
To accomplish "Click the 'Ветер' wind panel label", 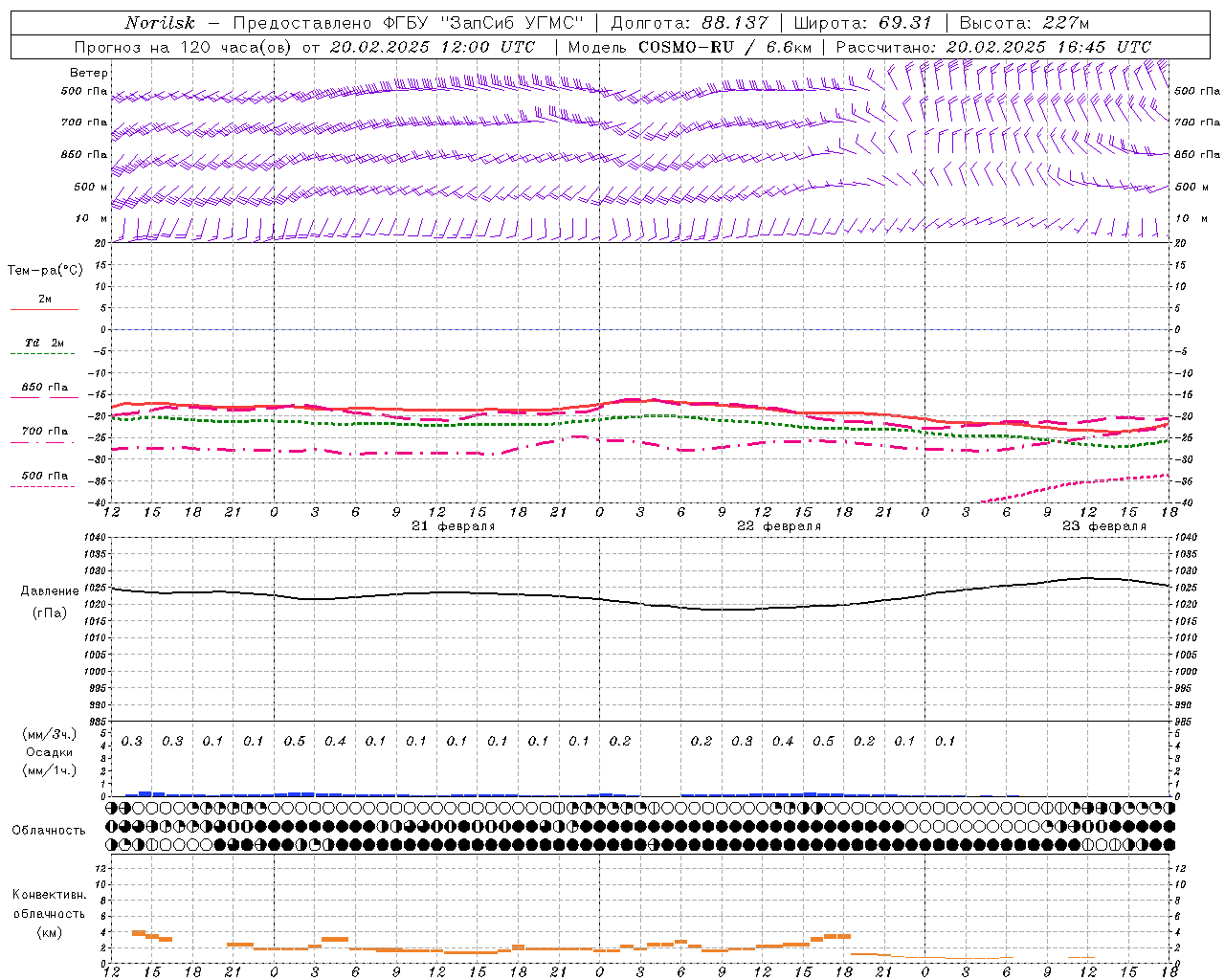I will [x=89, y=73].
